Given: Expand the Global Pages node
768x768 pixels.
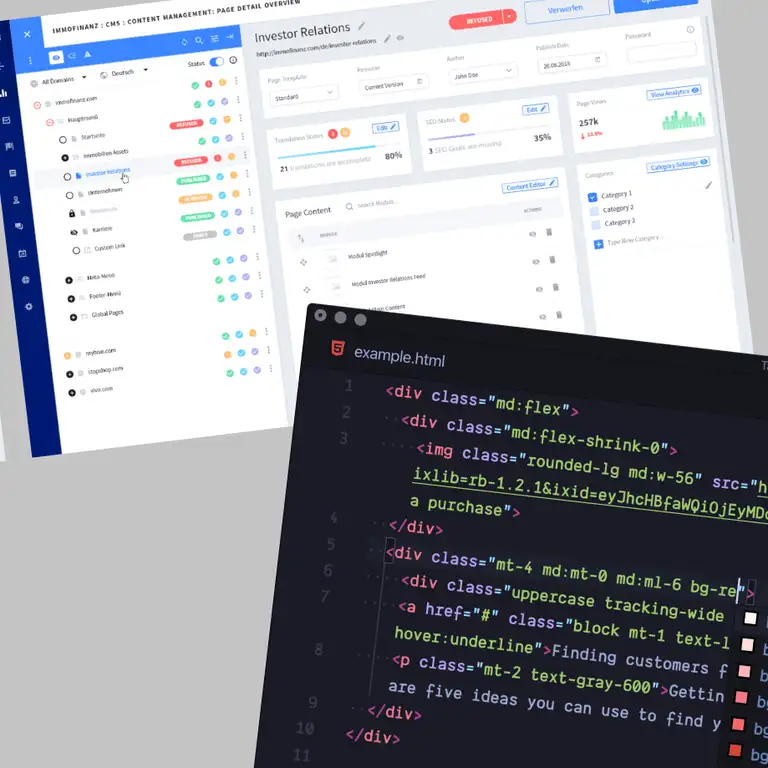Looking at the screenshot, I should pyautogui.click(x=73, y=317).
